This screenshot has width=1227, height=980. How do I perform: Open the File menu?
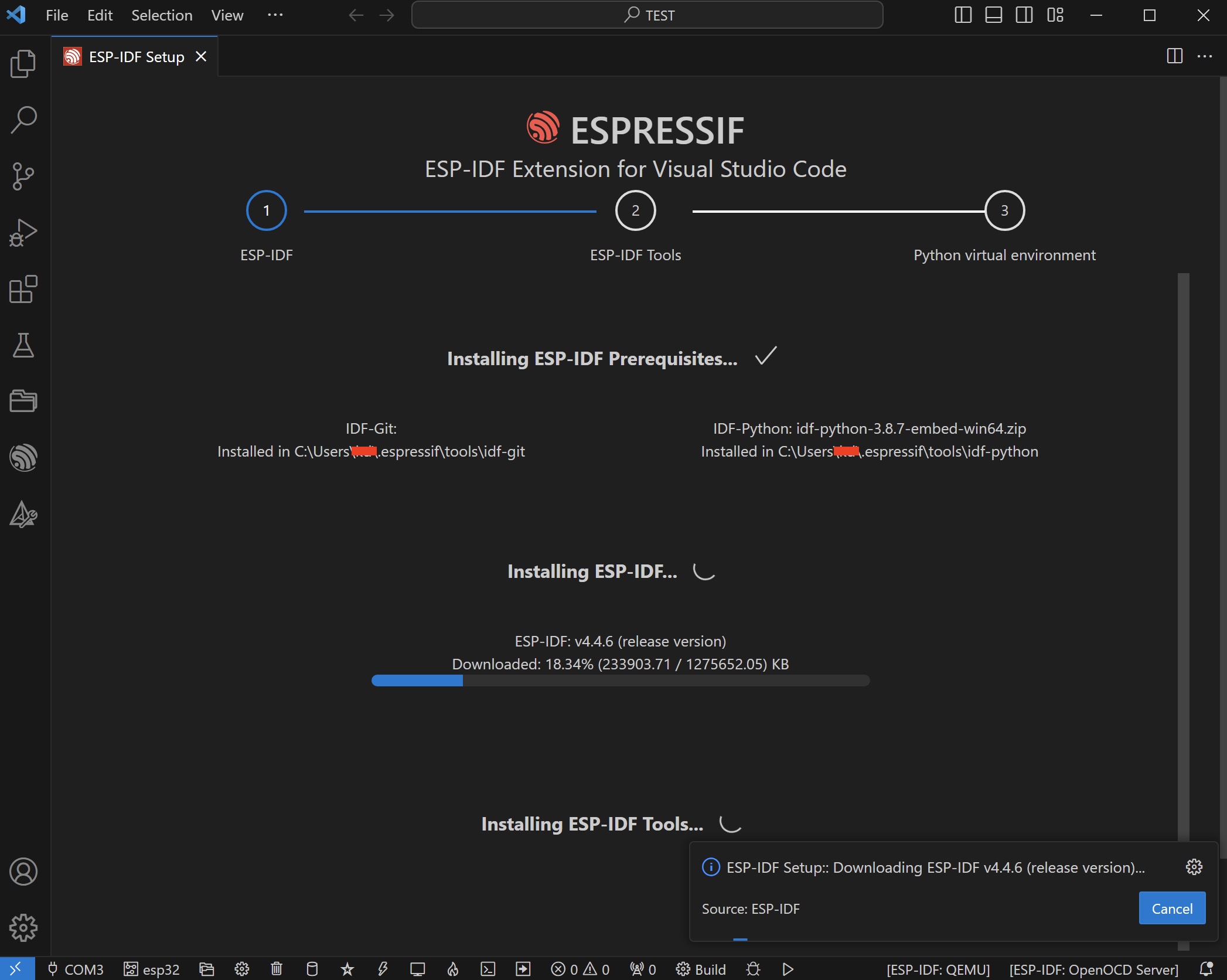coord(56,15)
